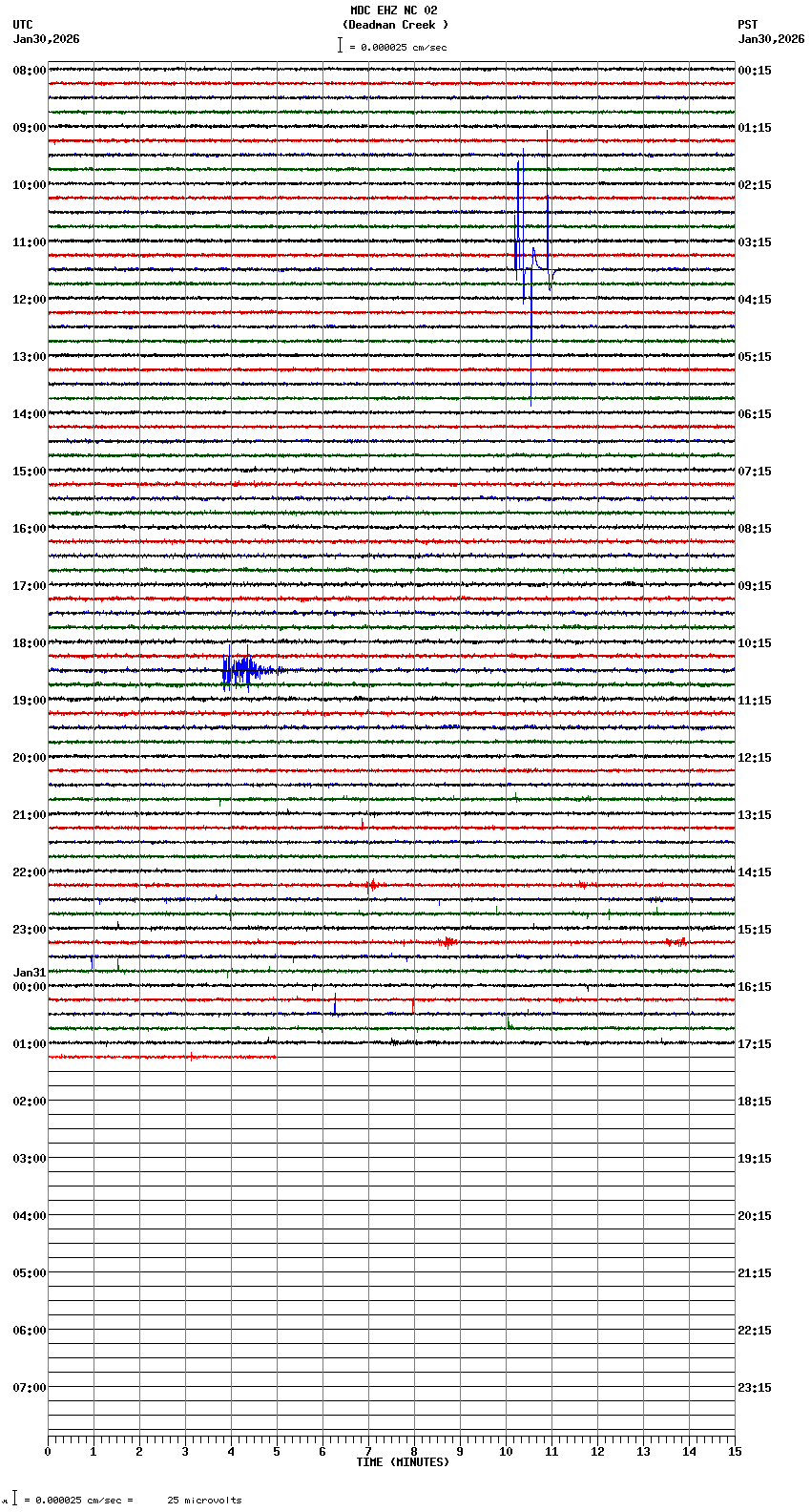Click the Jan30,2026 date under PST
Viewport: 811px width, 1512px height.
coord(771,39)
